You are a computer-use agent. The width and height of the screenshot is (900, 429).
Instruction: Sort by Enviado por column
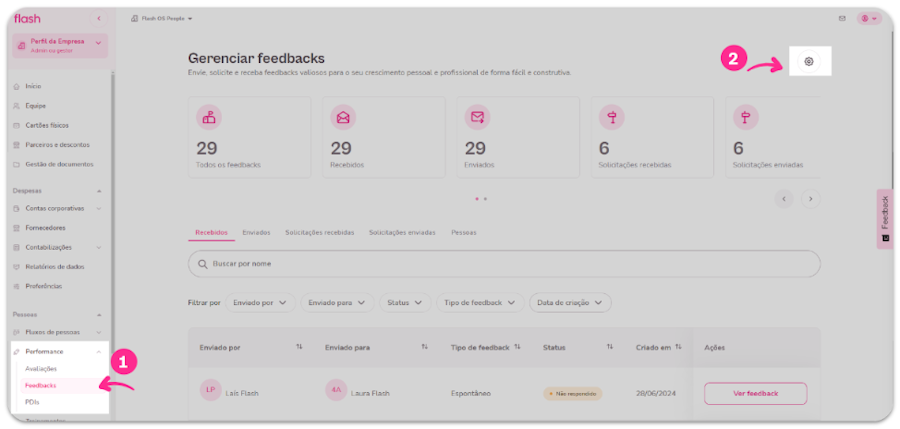tap(299, 347)
